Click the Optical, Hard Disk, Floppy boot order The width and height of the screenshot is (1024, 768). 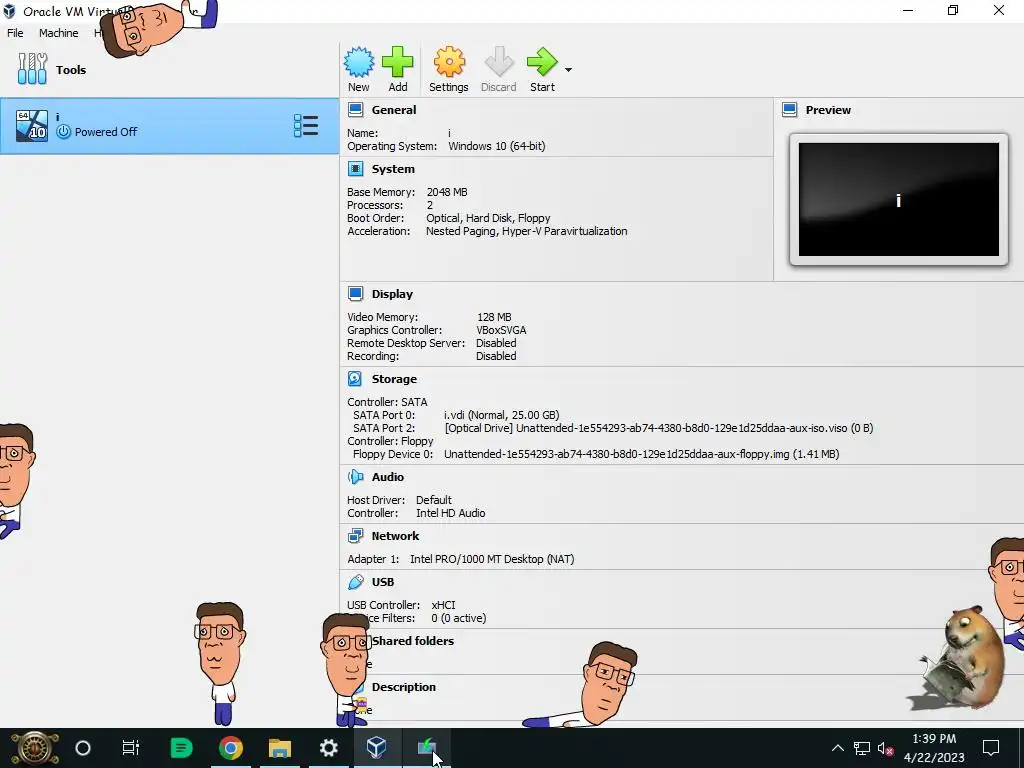[x=488, y=218]
